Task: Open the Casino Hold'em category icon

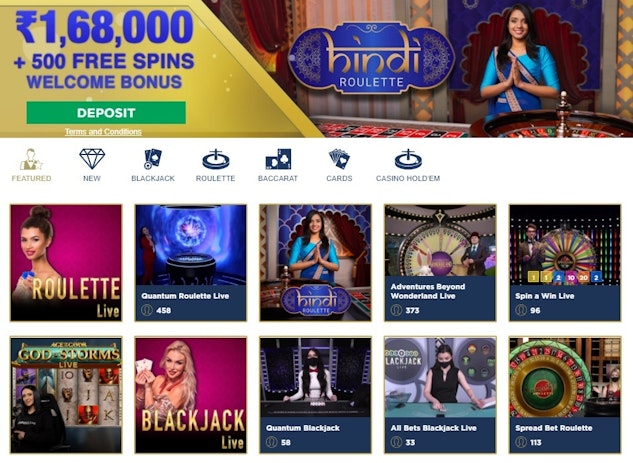Action: click(x=408, y=159)
